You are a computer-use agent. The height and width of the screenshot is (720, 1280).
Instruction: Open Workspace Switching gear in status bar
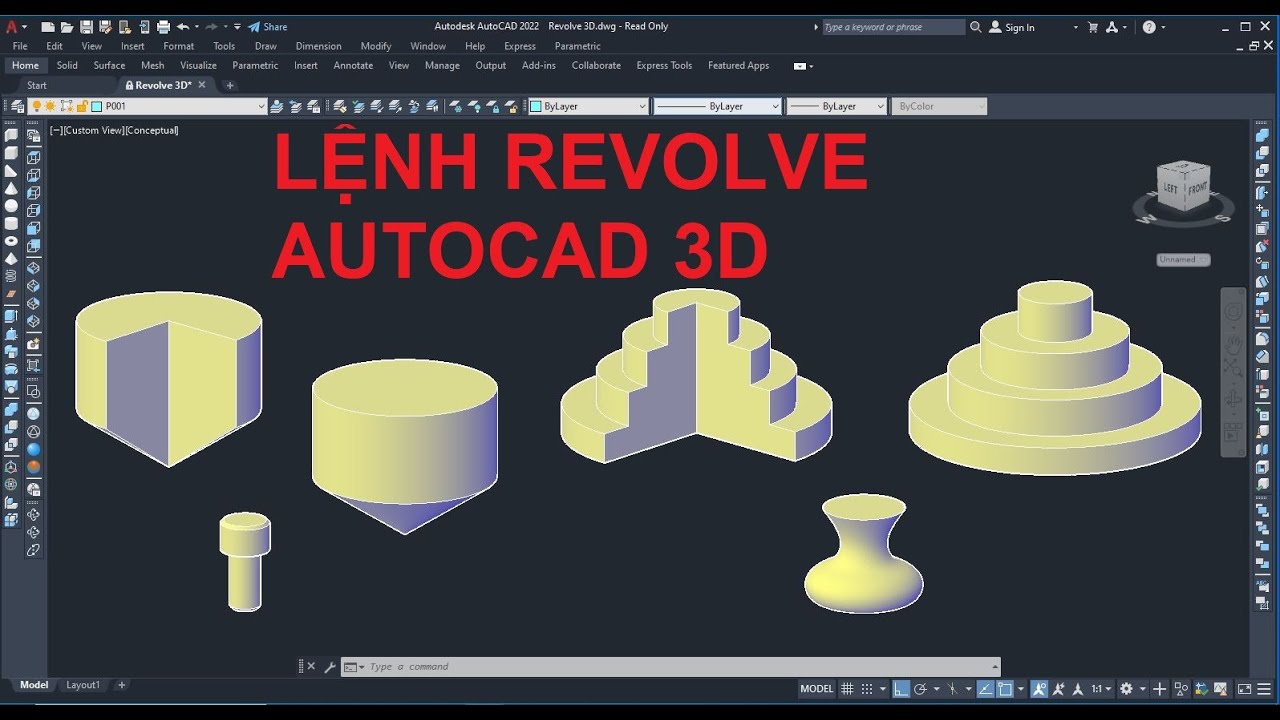[1126, 689]
